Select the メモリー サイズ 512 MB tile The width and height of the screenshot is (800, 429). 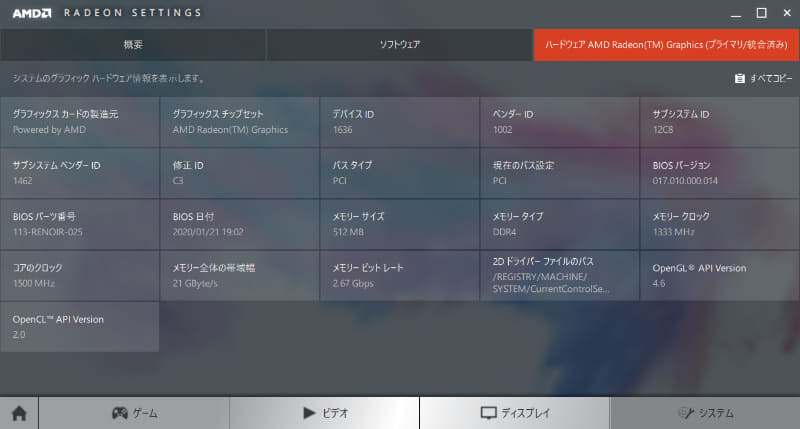[x=399, y=224]
